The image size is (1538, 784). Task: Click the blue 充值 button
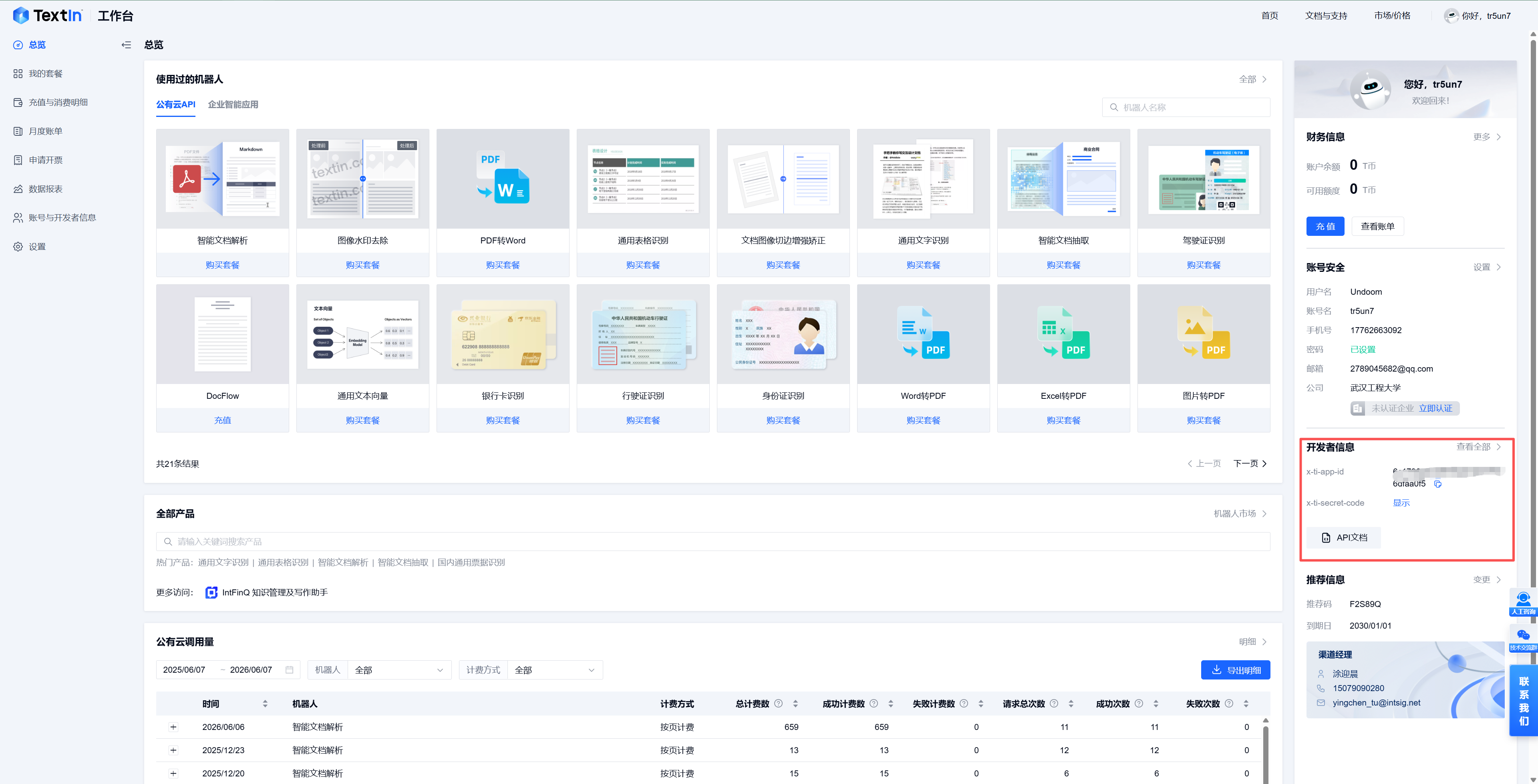click(1325, 226)
